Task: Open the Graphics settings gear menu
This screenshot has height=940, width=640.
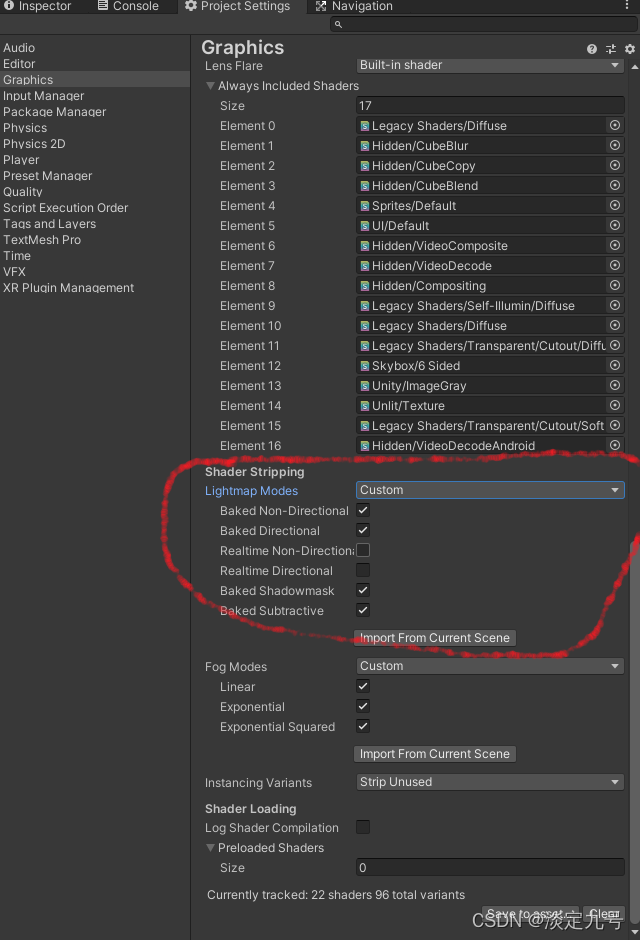Action: coord(630,48)
